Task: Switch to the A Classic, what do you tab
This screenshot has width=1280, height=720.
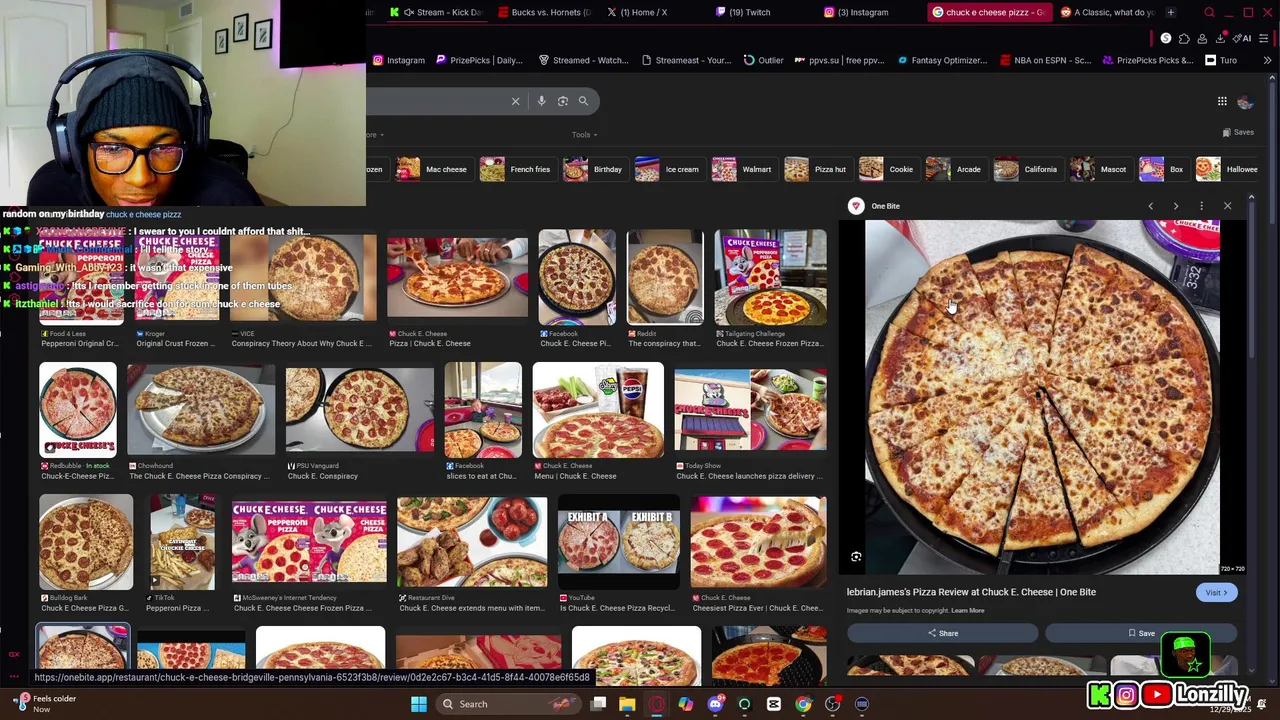Action: pyautogui.click(x=1108, y=12)
